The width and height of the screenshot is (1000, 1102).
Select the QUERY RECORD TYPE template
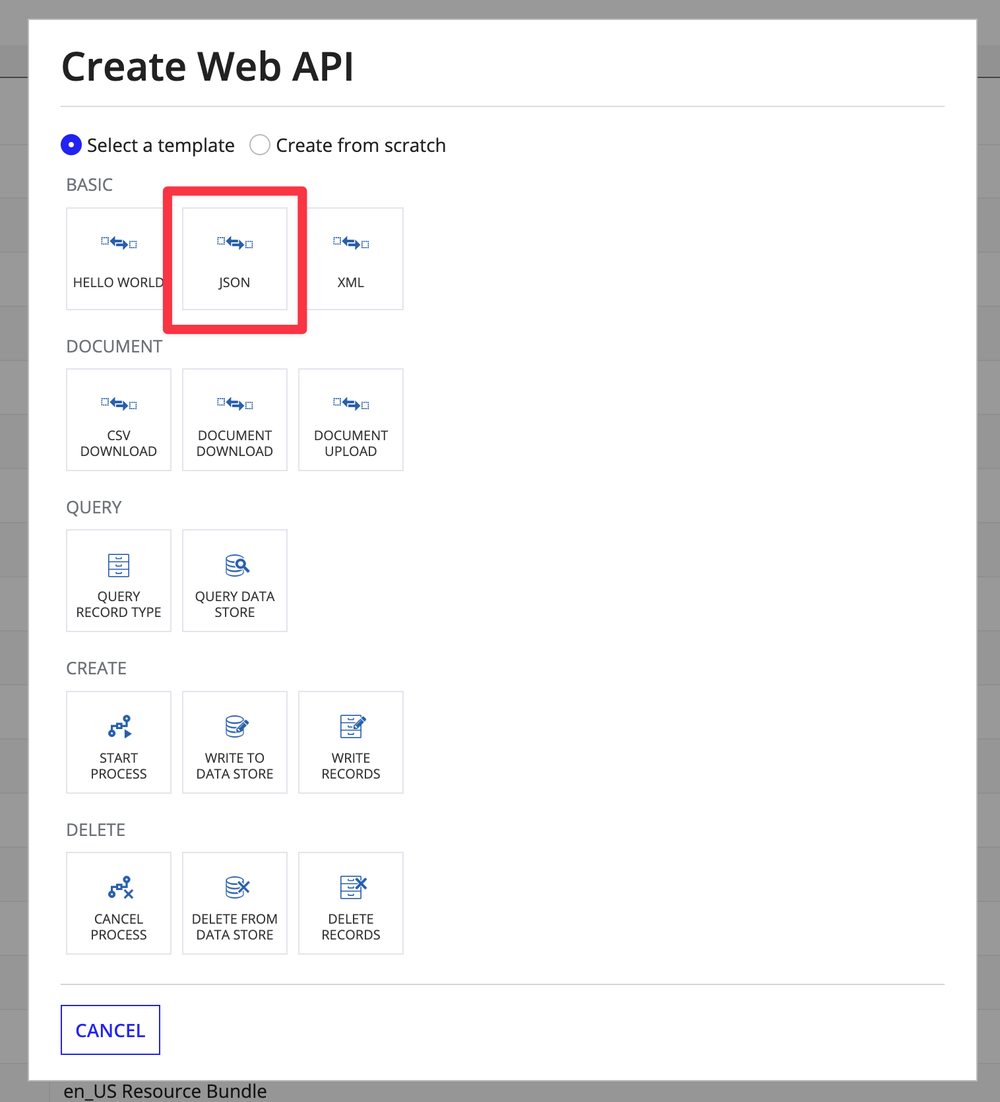118,580
